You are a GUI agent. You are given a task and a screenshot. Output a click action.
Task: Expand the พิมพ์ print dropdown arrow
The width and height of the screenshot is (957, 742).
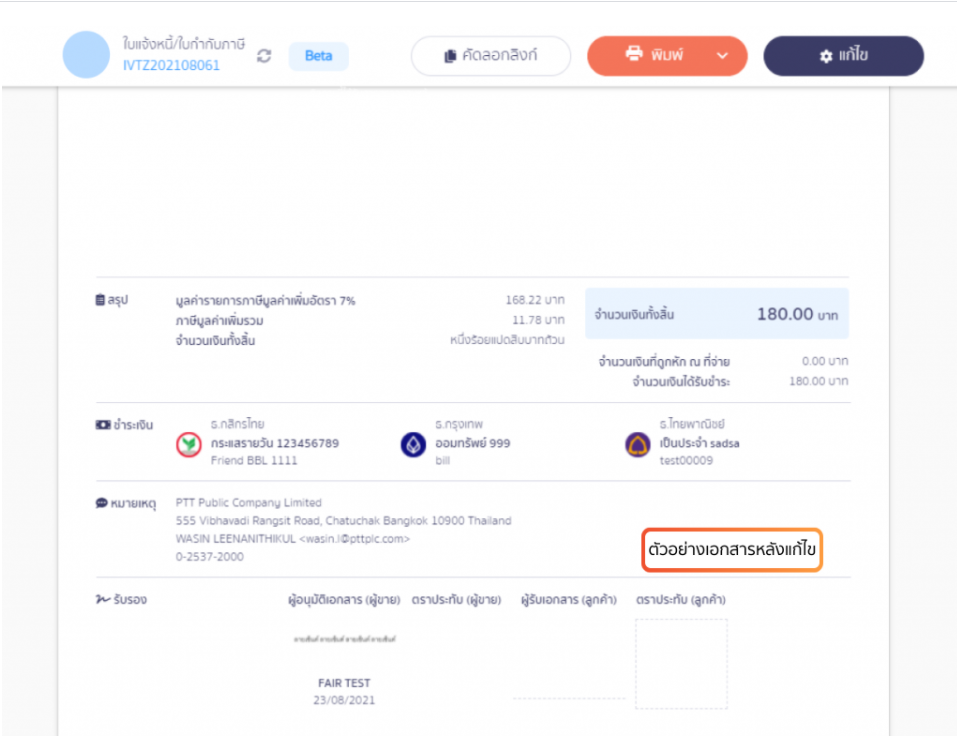(722, 56)
